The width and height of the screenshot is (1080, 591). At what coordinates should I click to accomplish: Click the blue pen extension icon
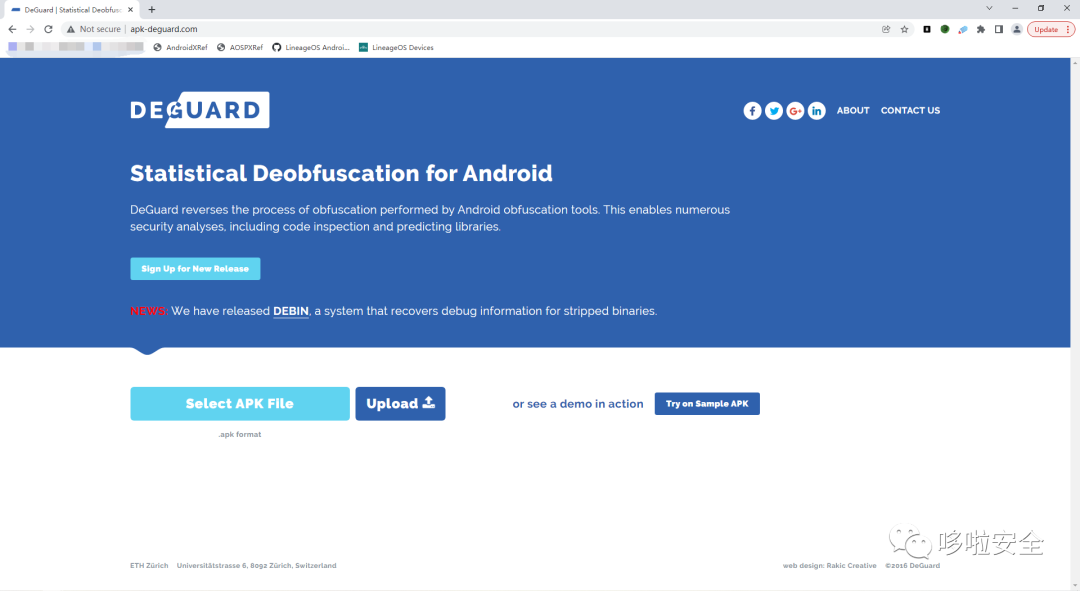point(963,29)
